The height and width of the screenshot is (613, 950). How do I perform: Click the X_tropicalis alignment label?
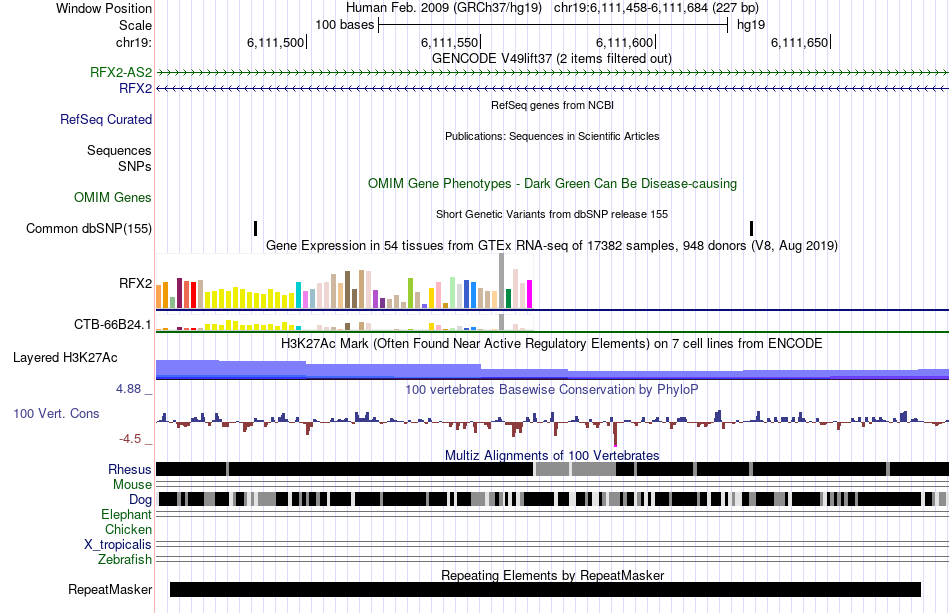(x=118, y=545)
